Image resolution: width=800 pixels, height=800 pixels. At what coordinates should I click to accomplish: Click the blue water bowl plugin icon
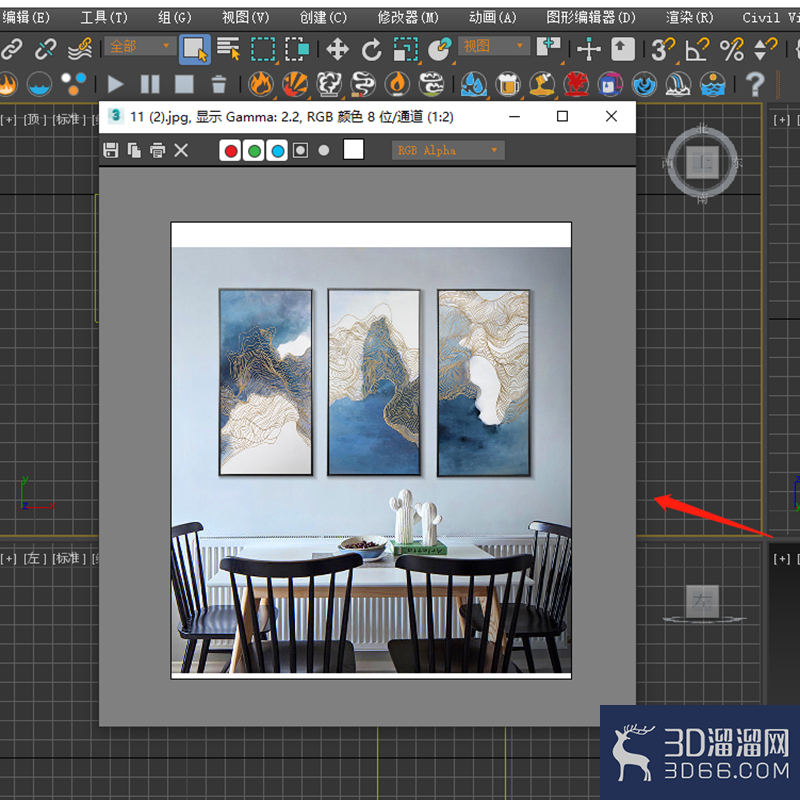(x=39, y=84)
